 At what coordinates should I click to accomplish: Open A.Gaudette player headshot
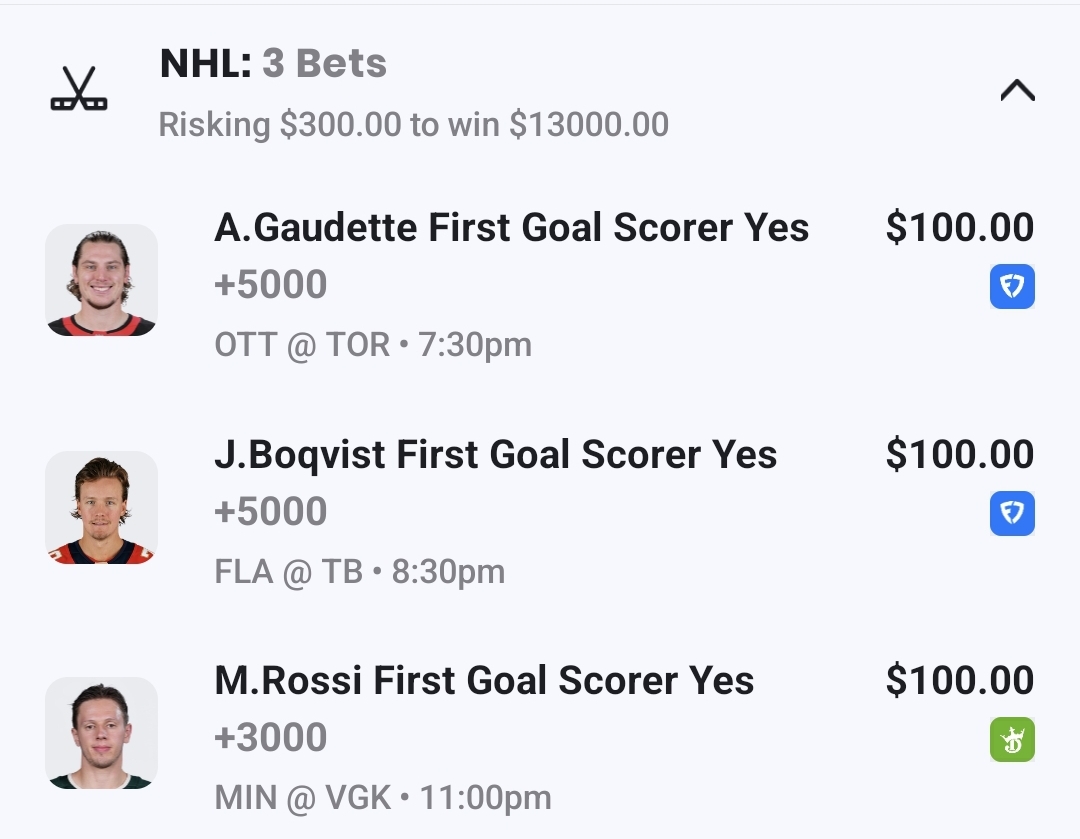(x=101, y=280)
